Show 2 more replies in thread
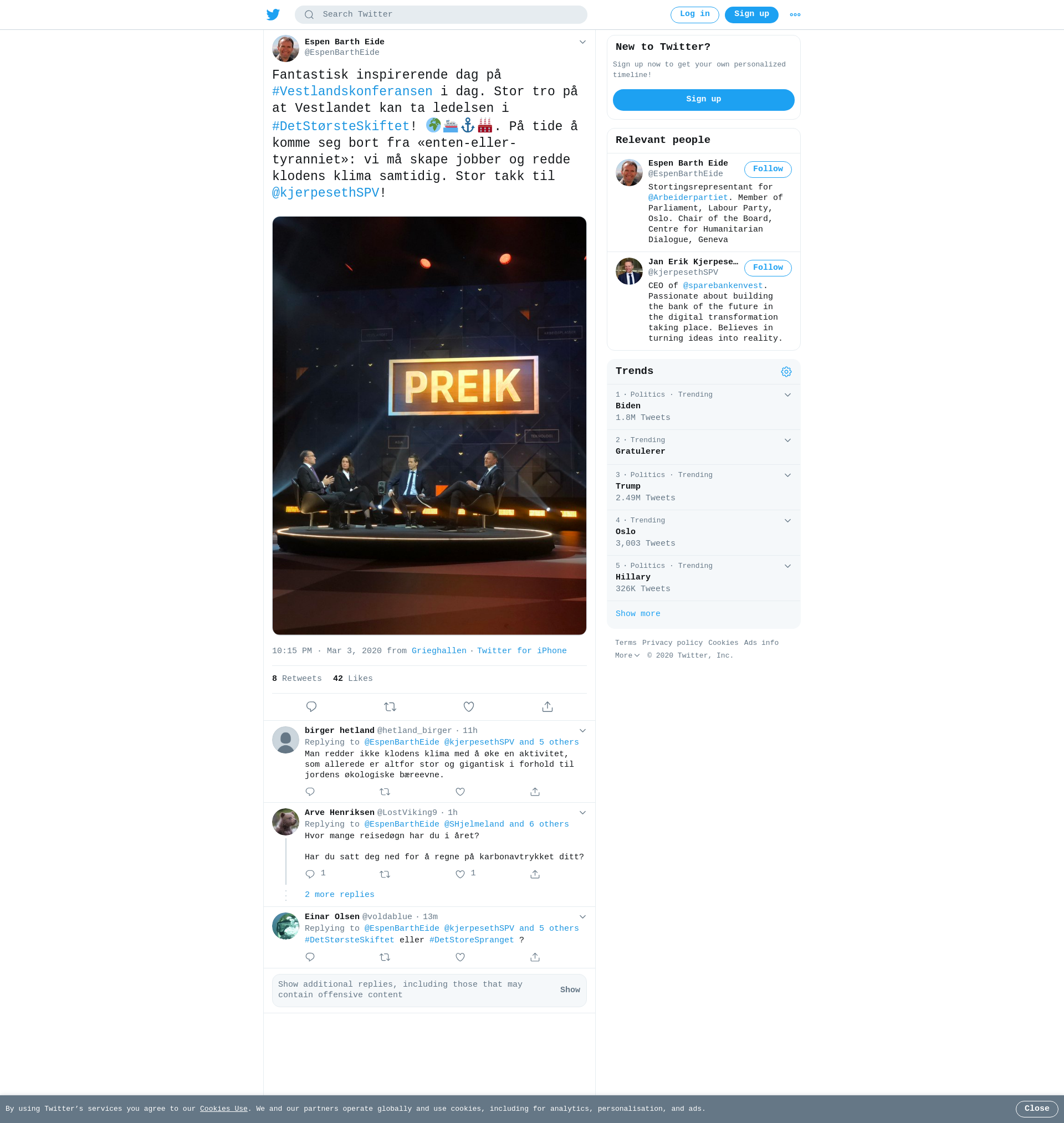The height and width of the screenshot is (1123, 1064). 339,894
